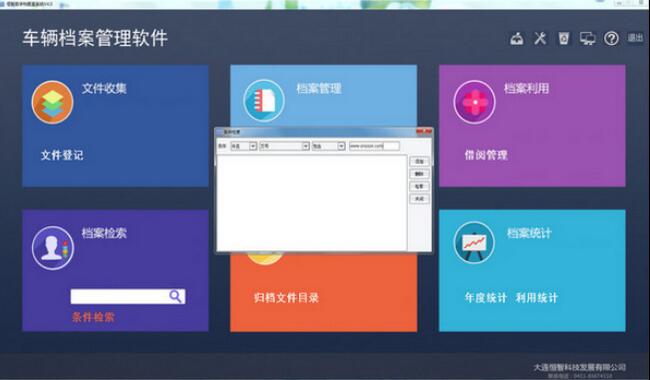This screenshot has width=650, height=380.
Task: Click the 档案利用 pink flower icon
Action: coord(475,102)
